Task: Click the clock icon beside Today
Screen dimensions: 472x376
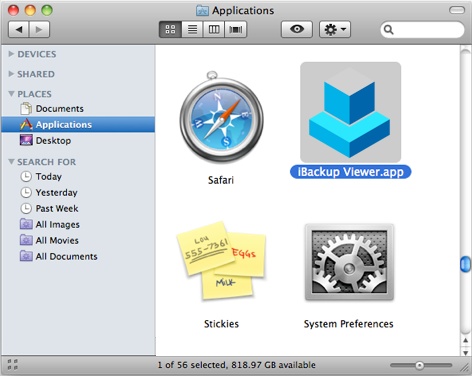Action: click(26, 176)
